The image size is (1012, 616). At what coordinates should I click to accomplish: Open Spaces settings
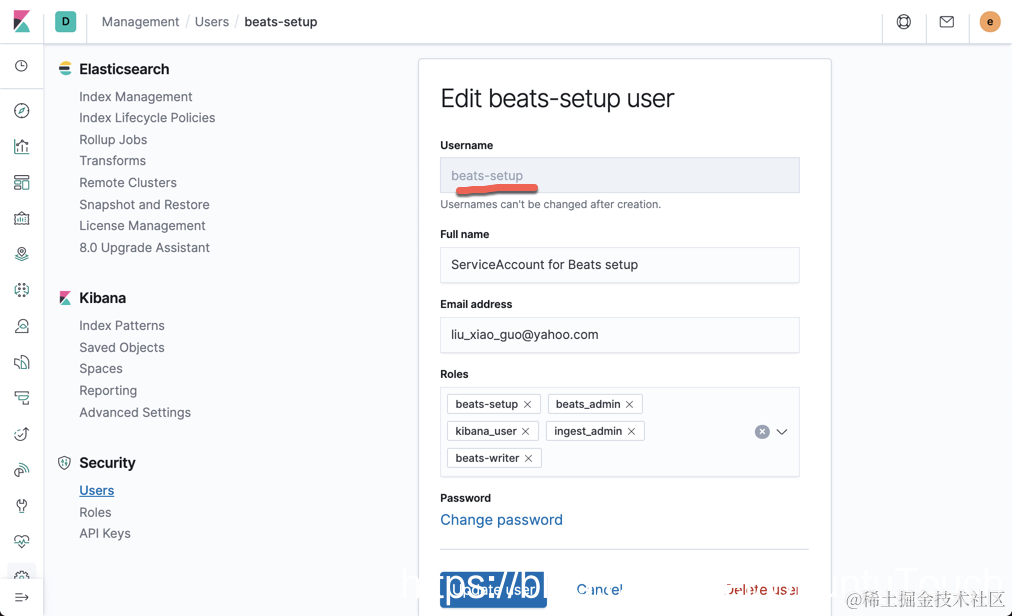click(101, 369)
